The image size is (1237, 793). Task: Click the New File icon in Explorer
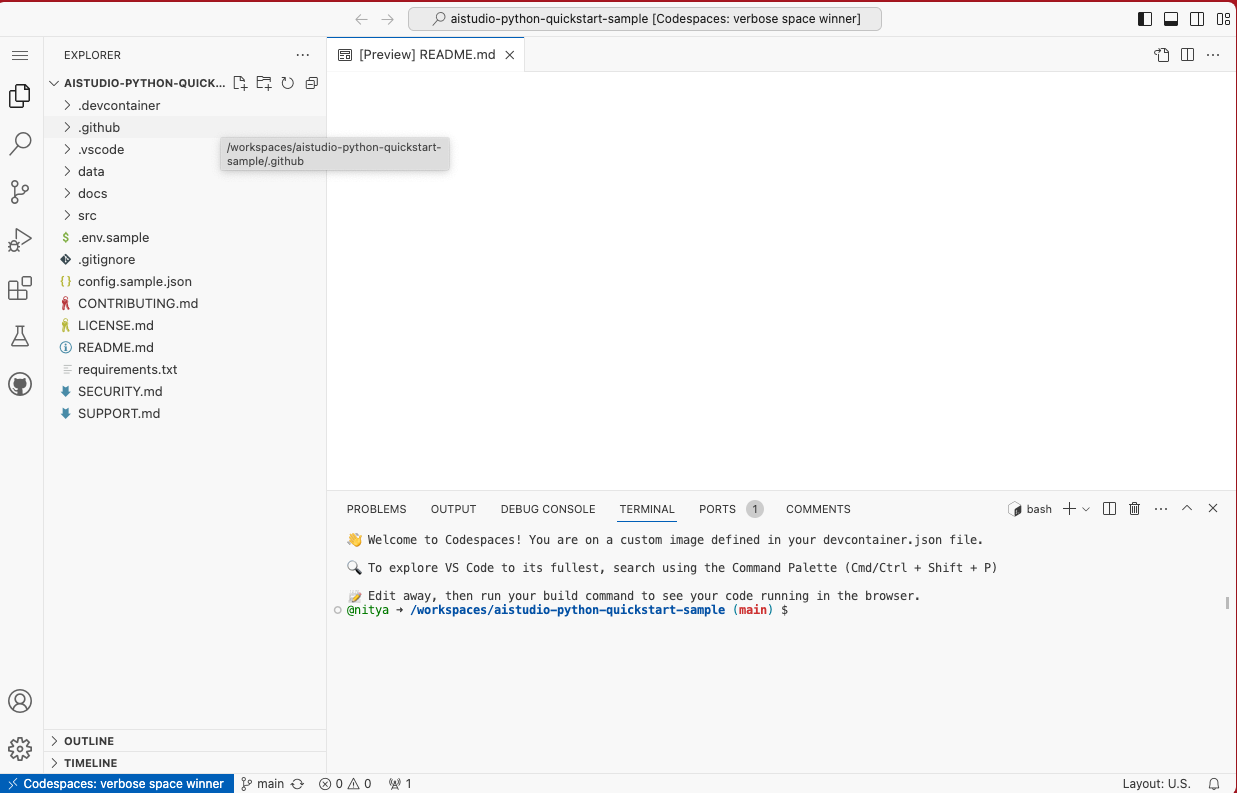click(x=240, y=83)
